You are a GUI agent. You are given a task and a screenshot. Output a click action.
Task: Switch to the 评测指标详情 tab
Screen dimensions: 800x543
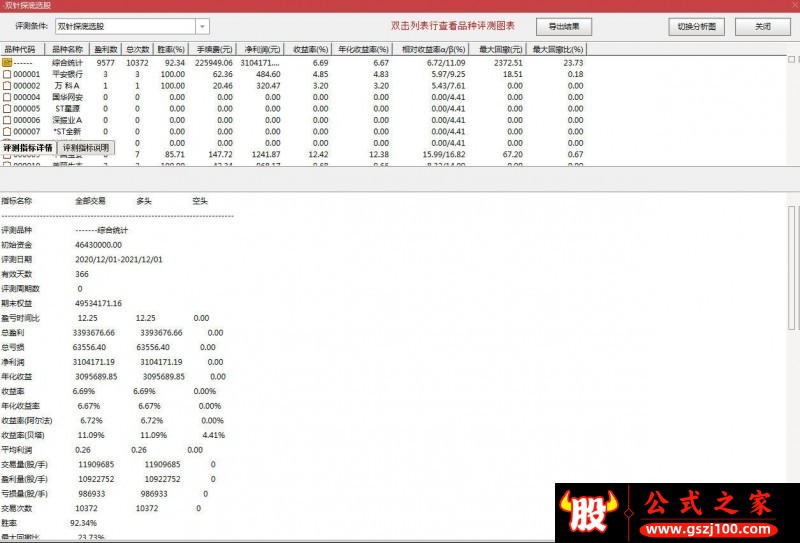point(28,148)
